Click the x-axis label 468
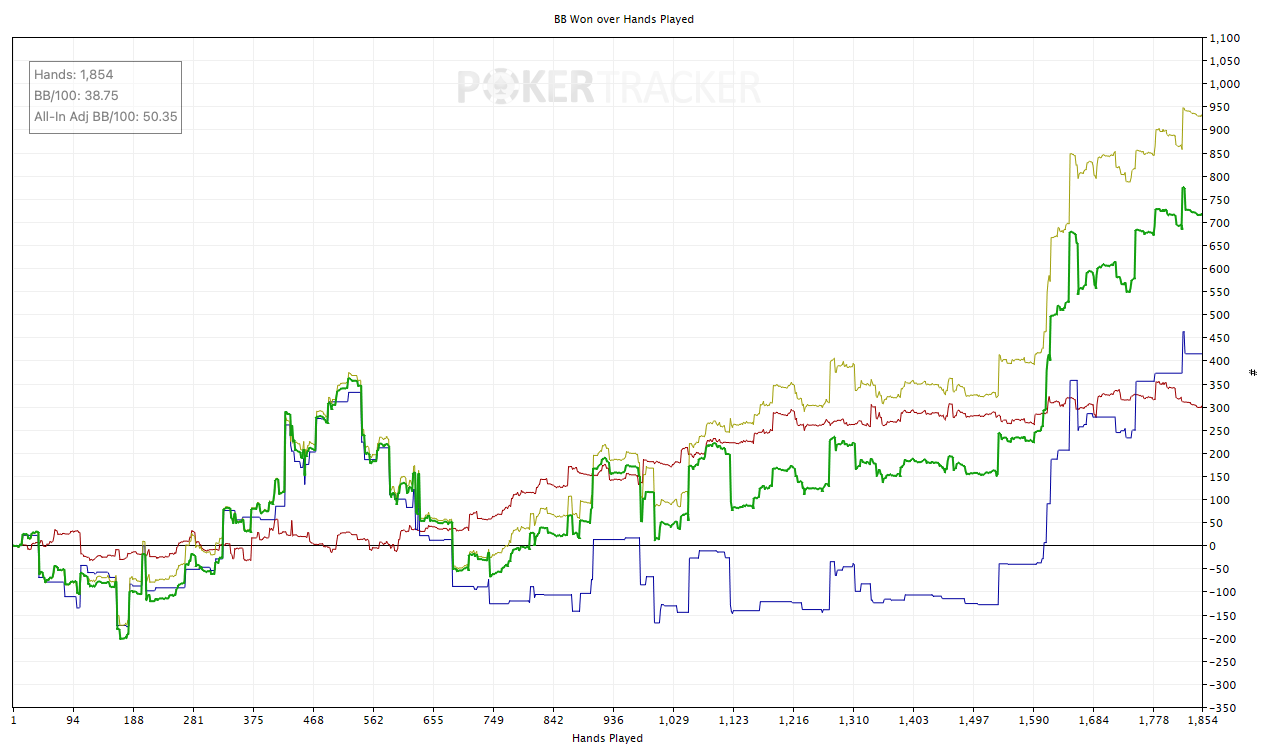 click(313, 720)
